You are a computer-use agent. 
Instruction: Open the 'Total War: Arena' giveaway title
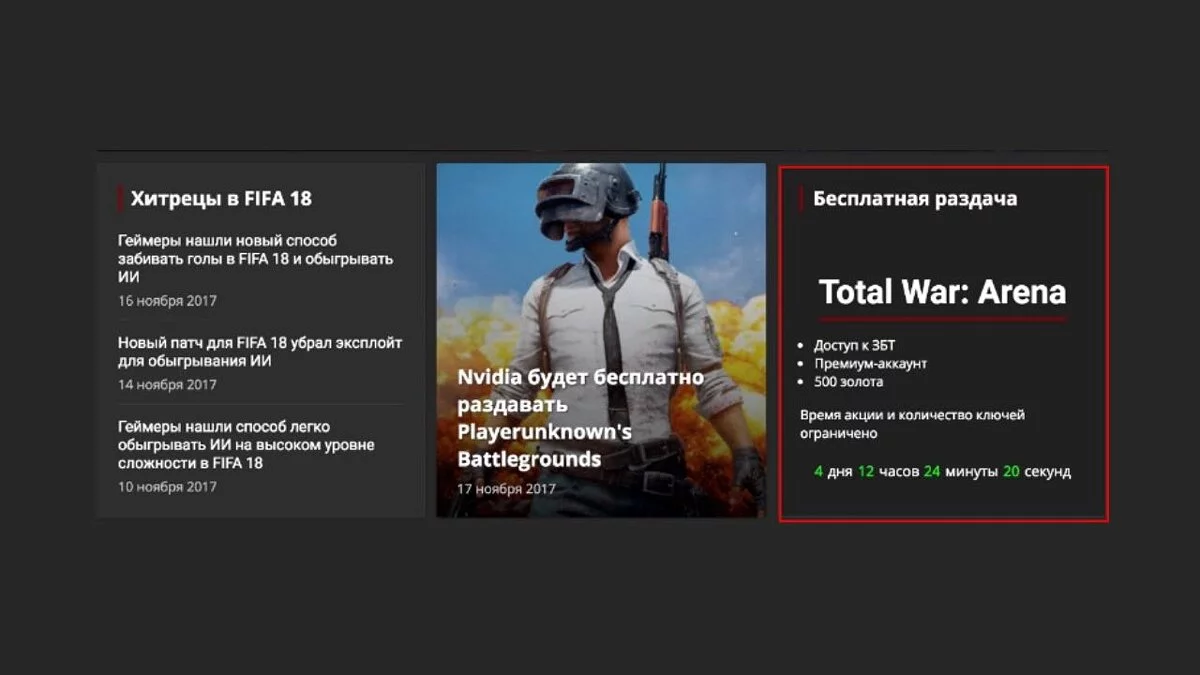click(x=942, y=292)
